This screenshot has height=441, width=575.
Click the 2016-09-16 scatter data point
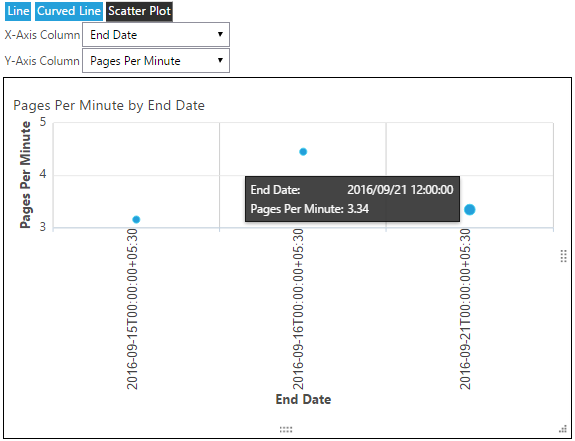coord(303,152)
